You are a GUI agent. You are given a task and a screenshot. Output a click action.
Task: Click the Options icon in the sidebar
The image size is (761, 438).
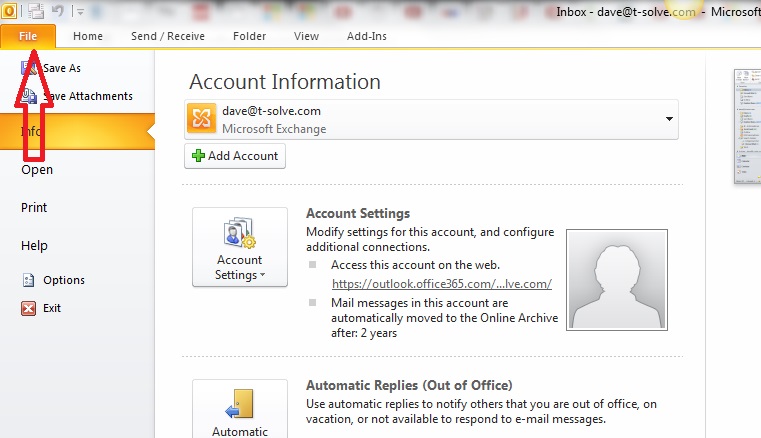(x=28, y=280)
